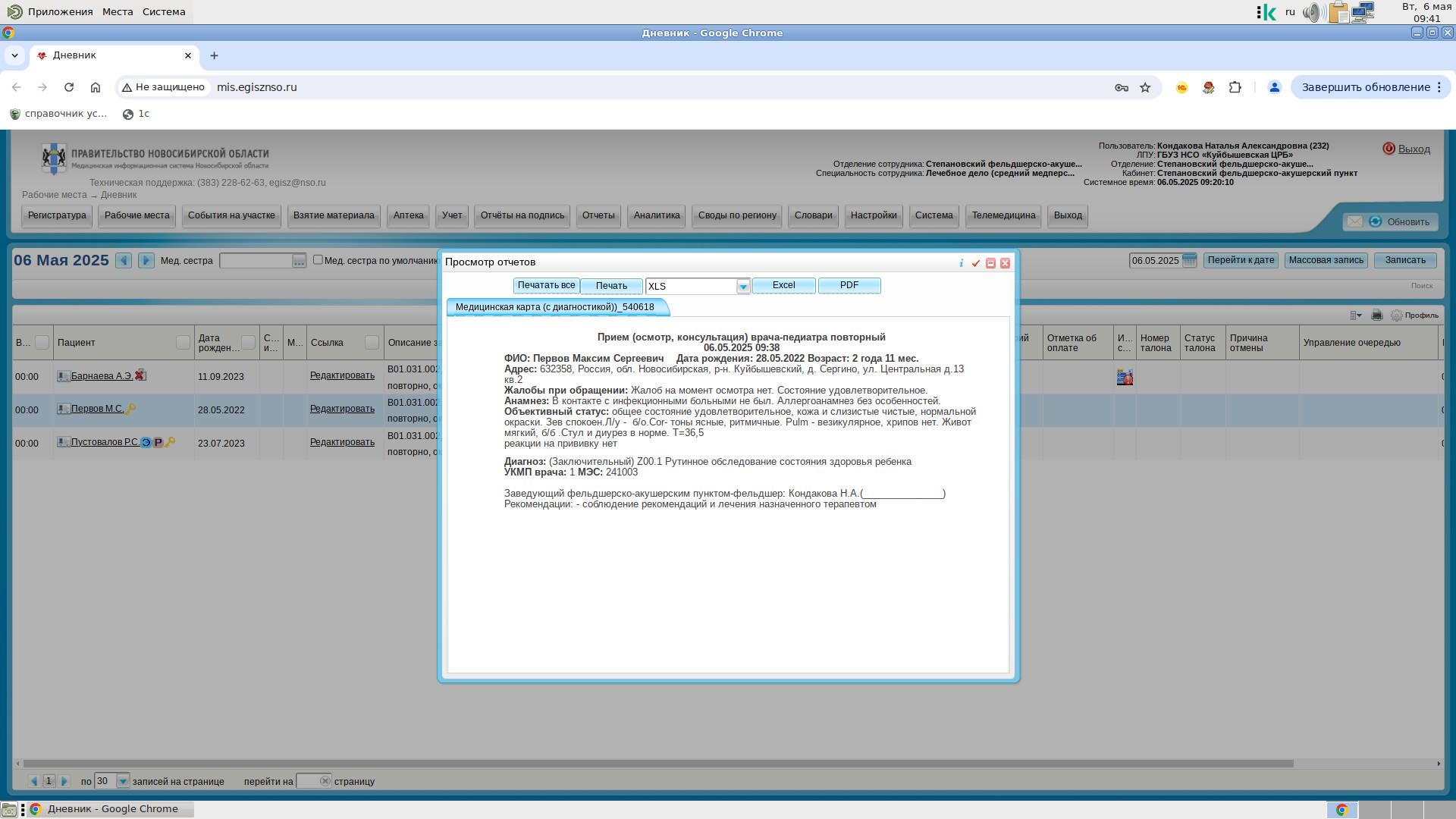This screenshot has height=819, width=1456.
Task: Tick the checkbox in Ссылка column header
Action: click(x=372, y=343)
